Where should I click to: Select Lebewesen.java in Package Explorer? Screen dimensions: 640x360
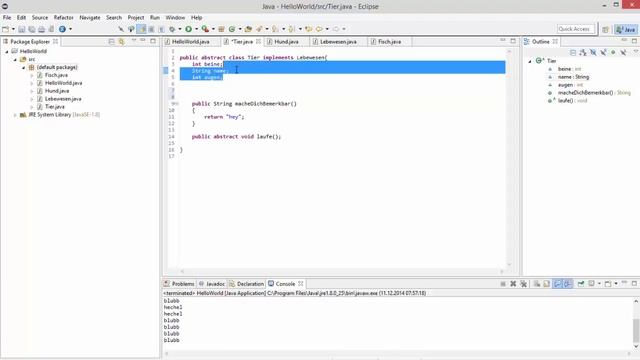pyautogui.click(x=63, y=99)
